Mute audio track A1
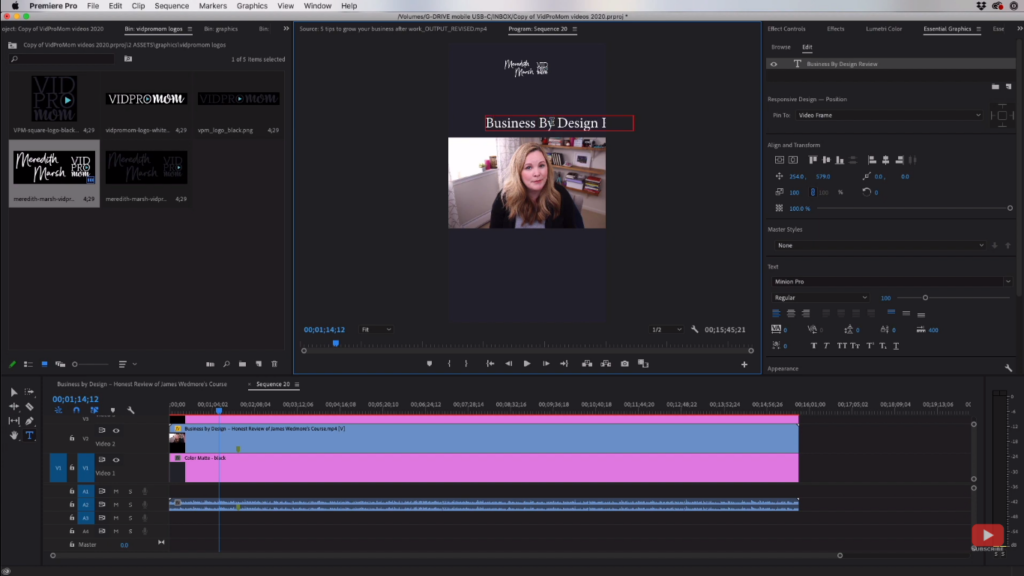This screenshot has width=1024, height=576. click(116, 492)
